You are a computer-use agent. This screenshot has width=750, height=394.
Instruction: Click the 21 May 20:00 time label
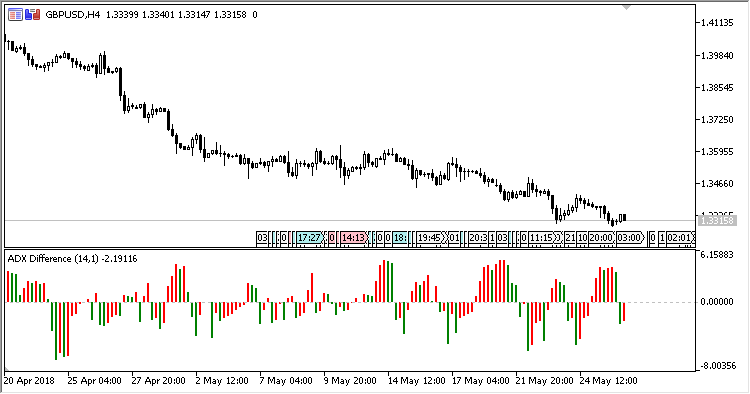coord(544,381)
